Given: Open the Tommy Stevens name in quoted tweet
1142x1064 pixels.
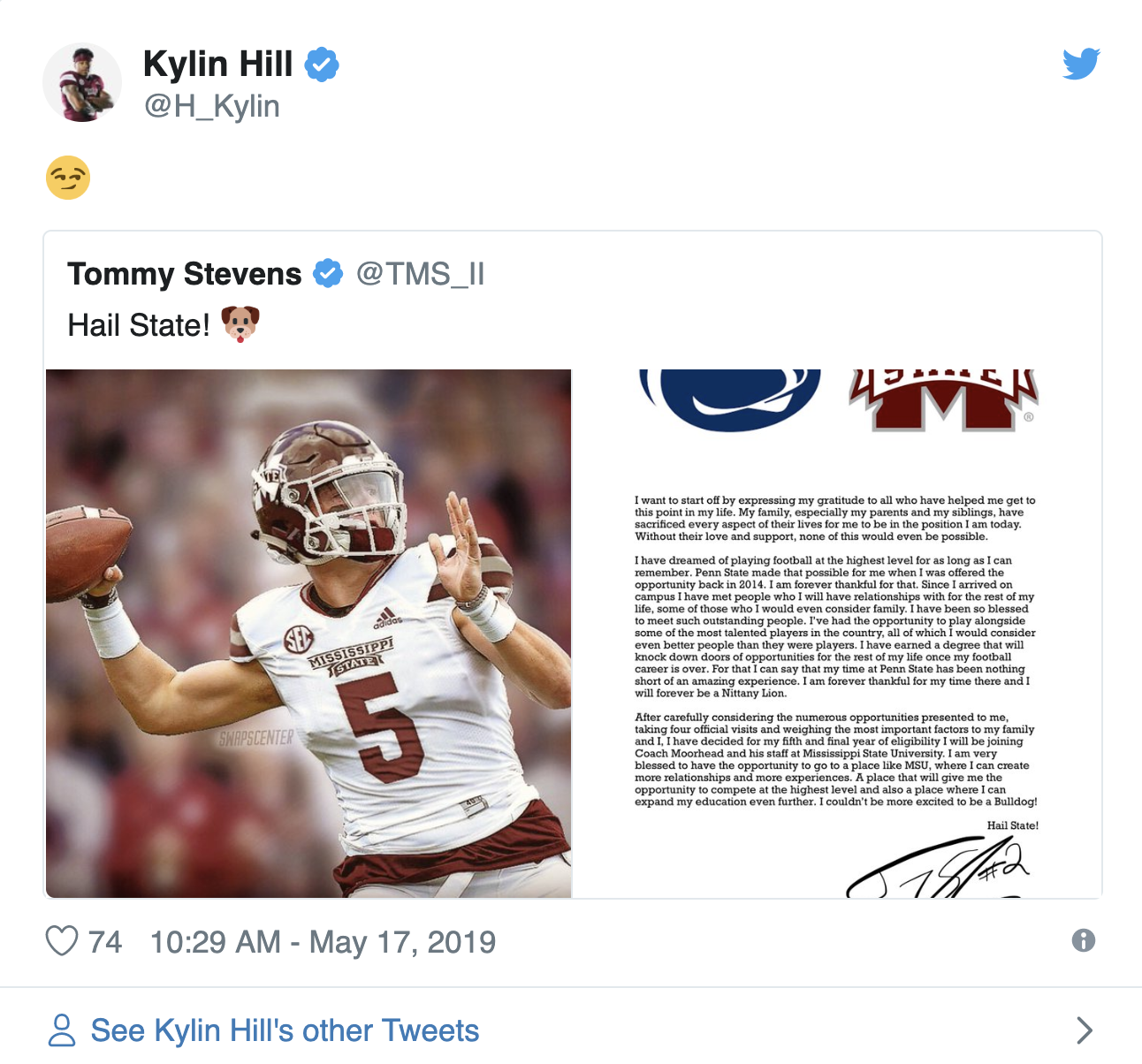Looking at the screenshot, I should point(185,274).
